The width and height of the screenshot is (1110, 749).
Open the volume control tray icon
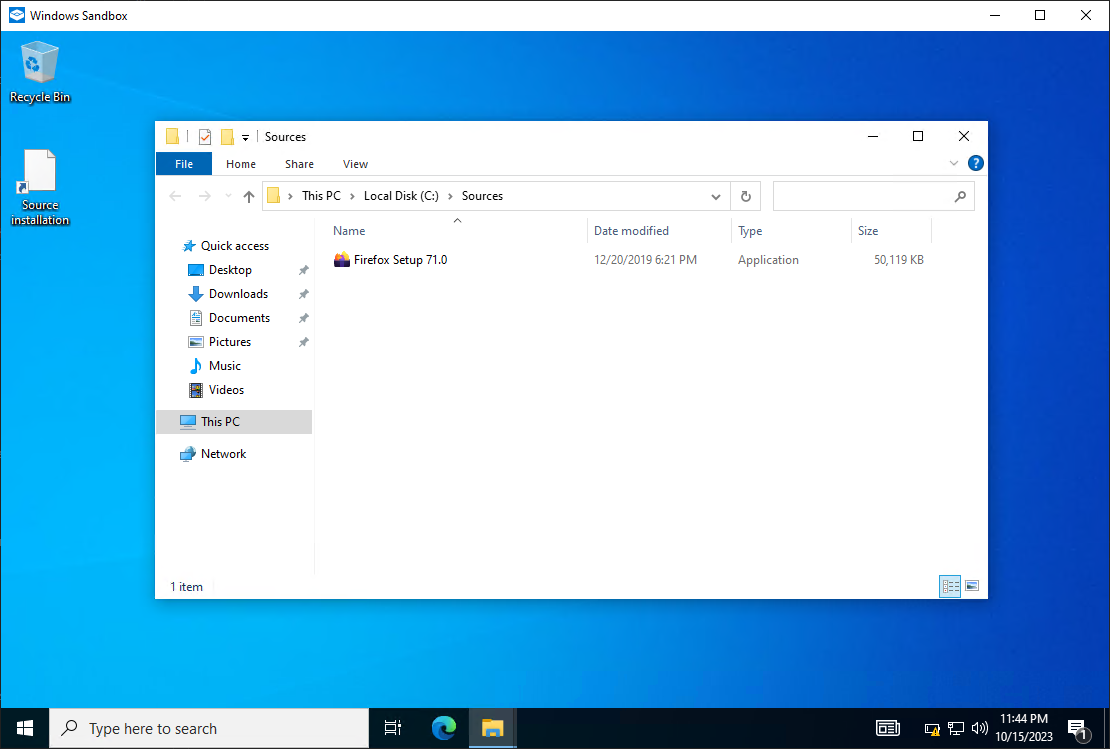click(980, 728)
